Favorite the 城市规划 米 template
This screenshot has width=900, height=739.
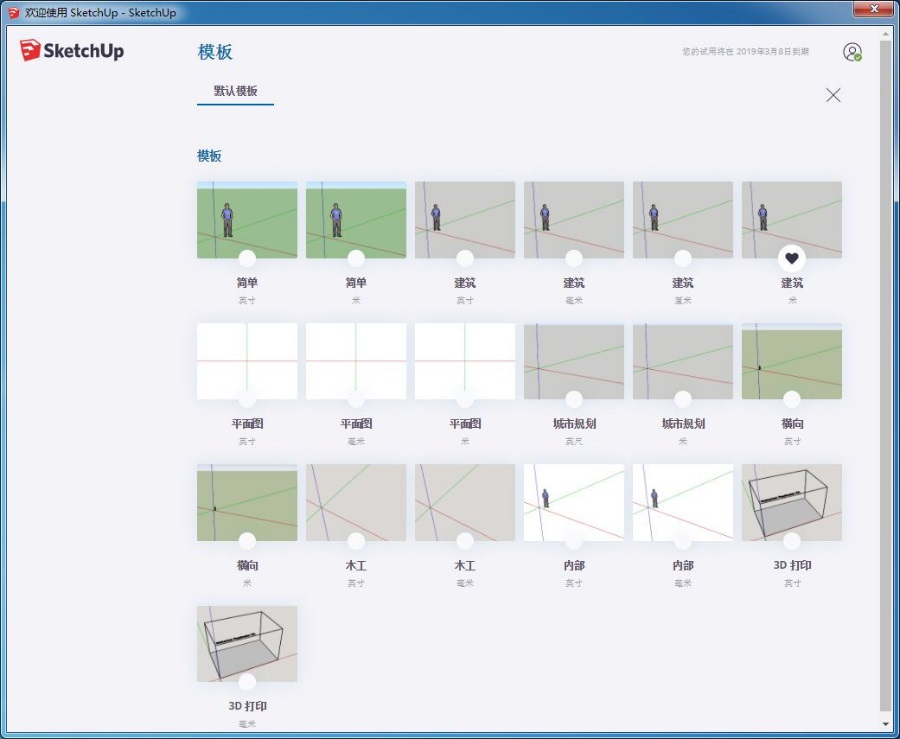pos(682,399)
